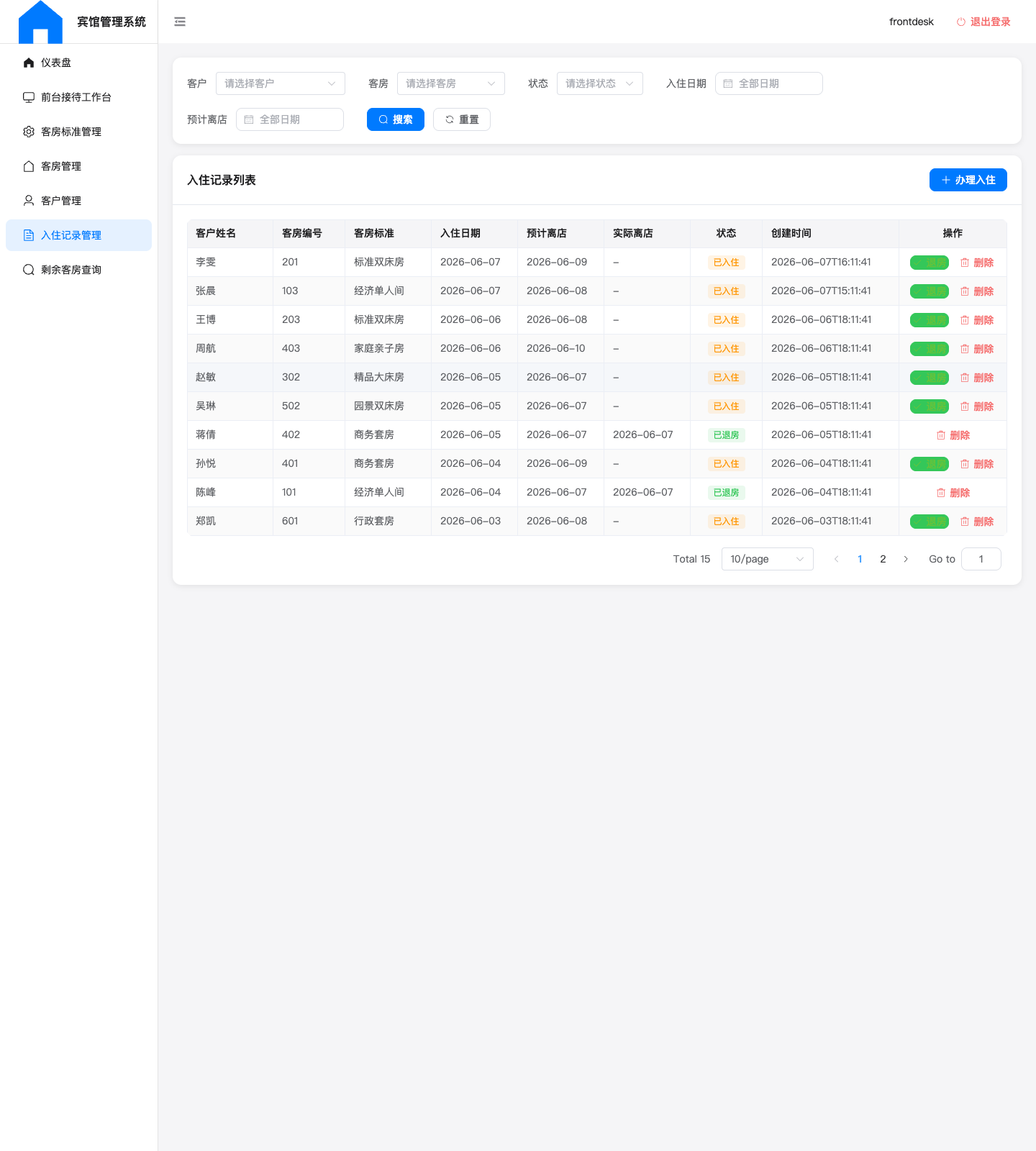Click trash icon in 周航 row
Screen dimensions: 1036x1151
[965, 349]
